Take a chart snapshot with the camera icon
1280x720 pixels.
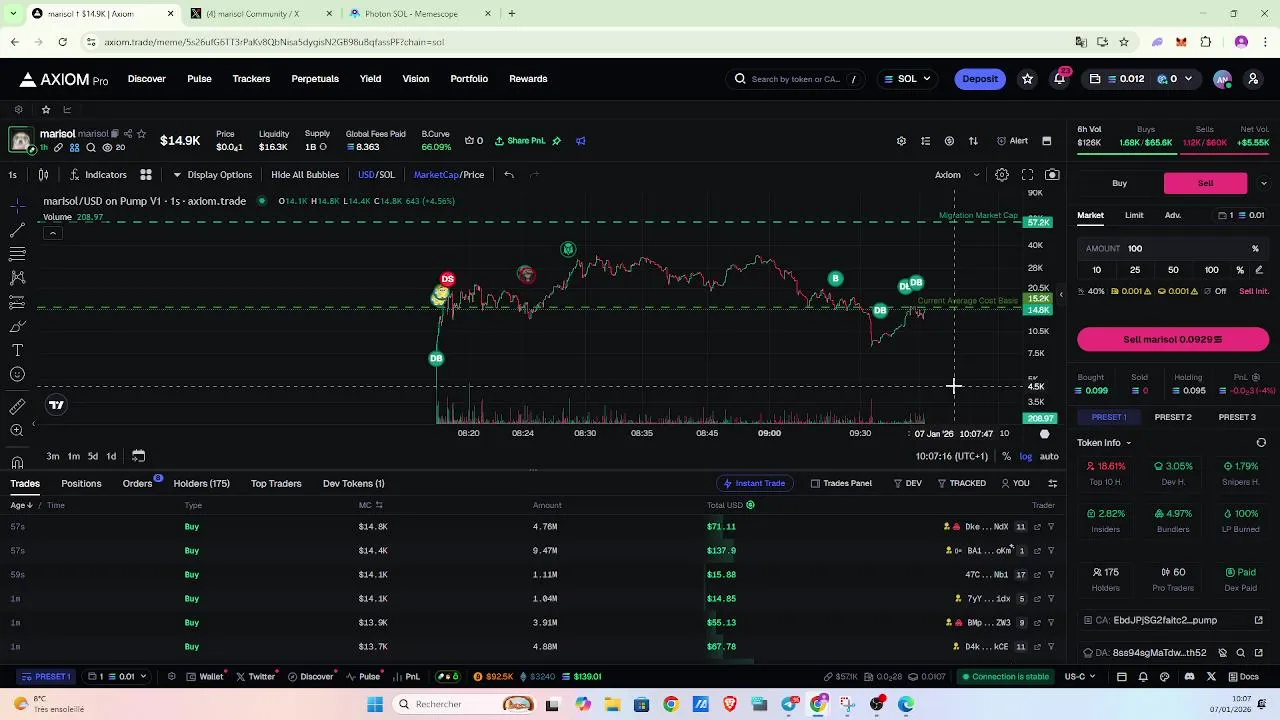point(1052,175)
